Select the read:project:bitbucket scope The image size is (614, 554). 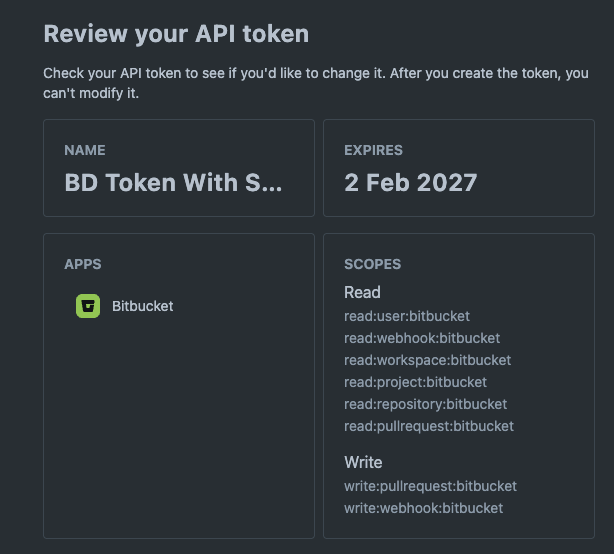tap(415, 382)
